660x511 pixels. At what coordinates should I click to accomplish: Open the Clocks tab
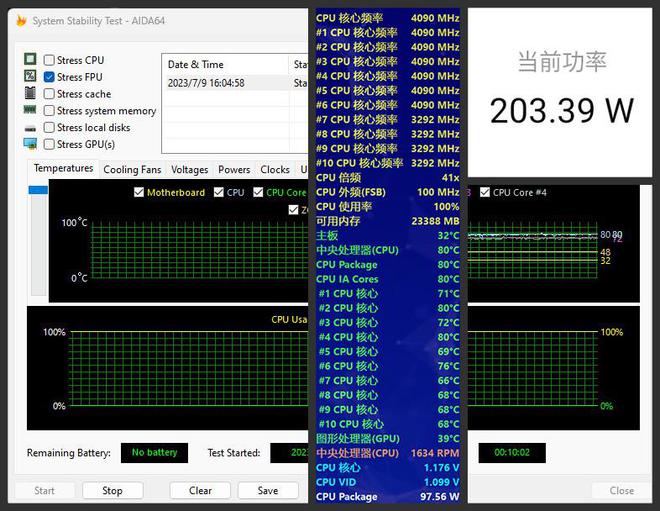coord(275,170)
